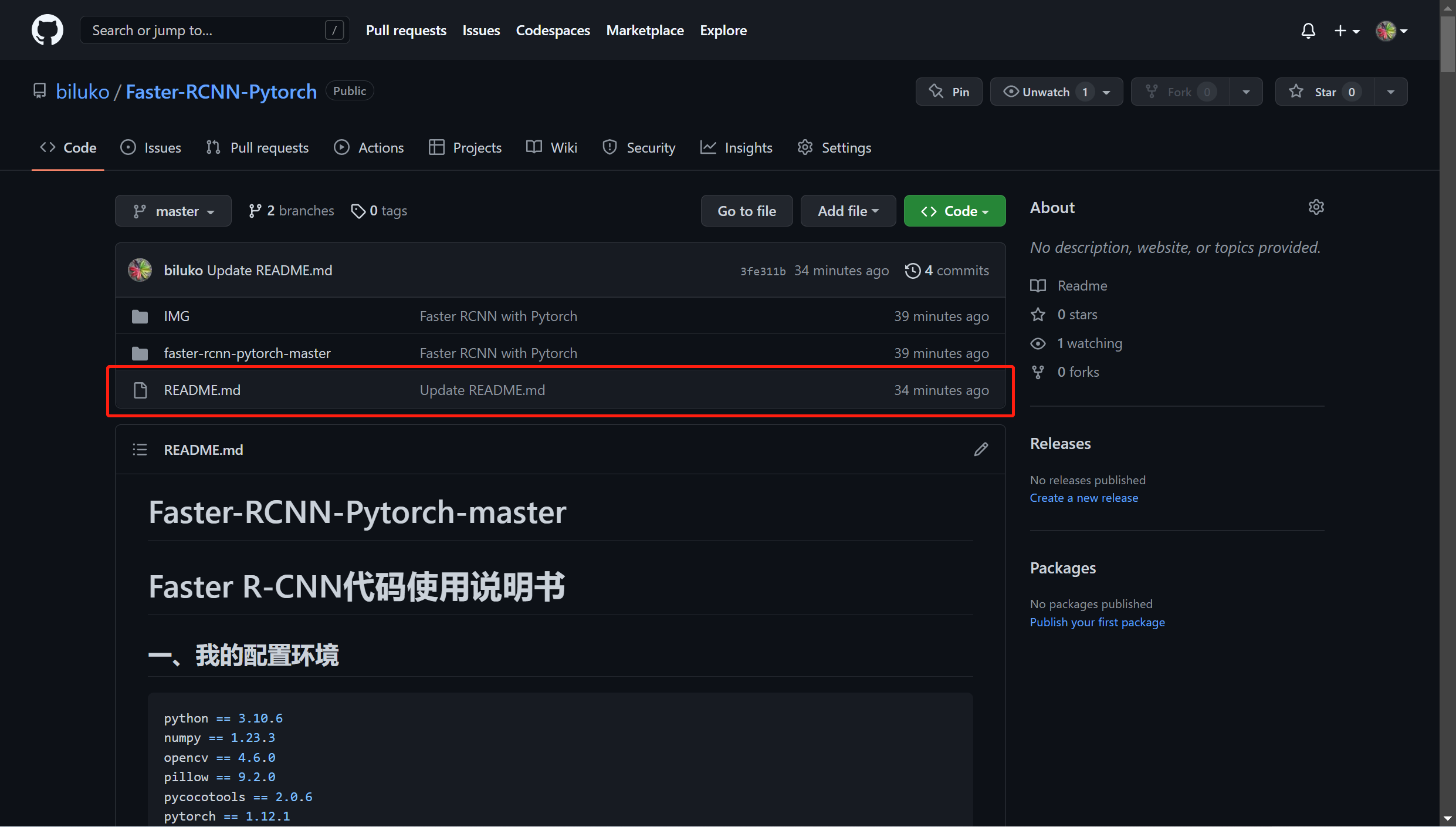Click the Unwatch button
Screen dimensions: 1456x827
tap(1045, 92)
